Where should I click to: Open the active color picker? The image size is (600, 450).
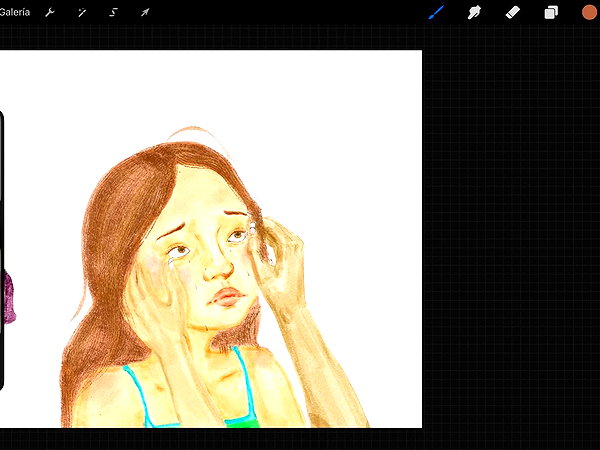589,12
